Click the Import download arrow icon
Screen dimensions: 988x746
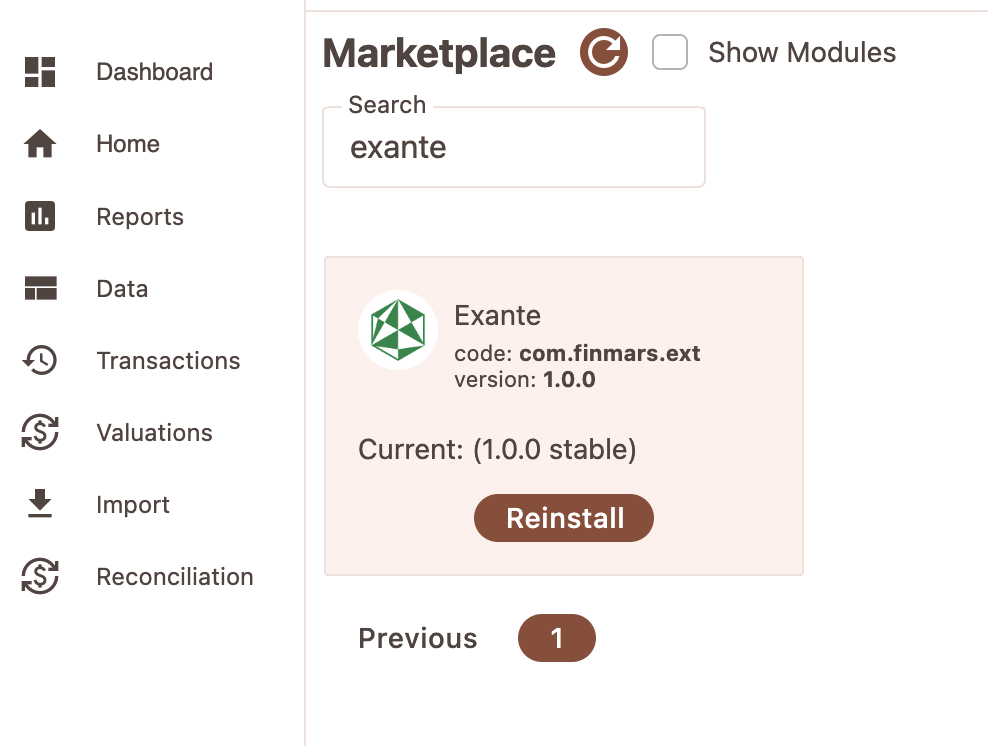pyautogui.click(x=40, y=504)
